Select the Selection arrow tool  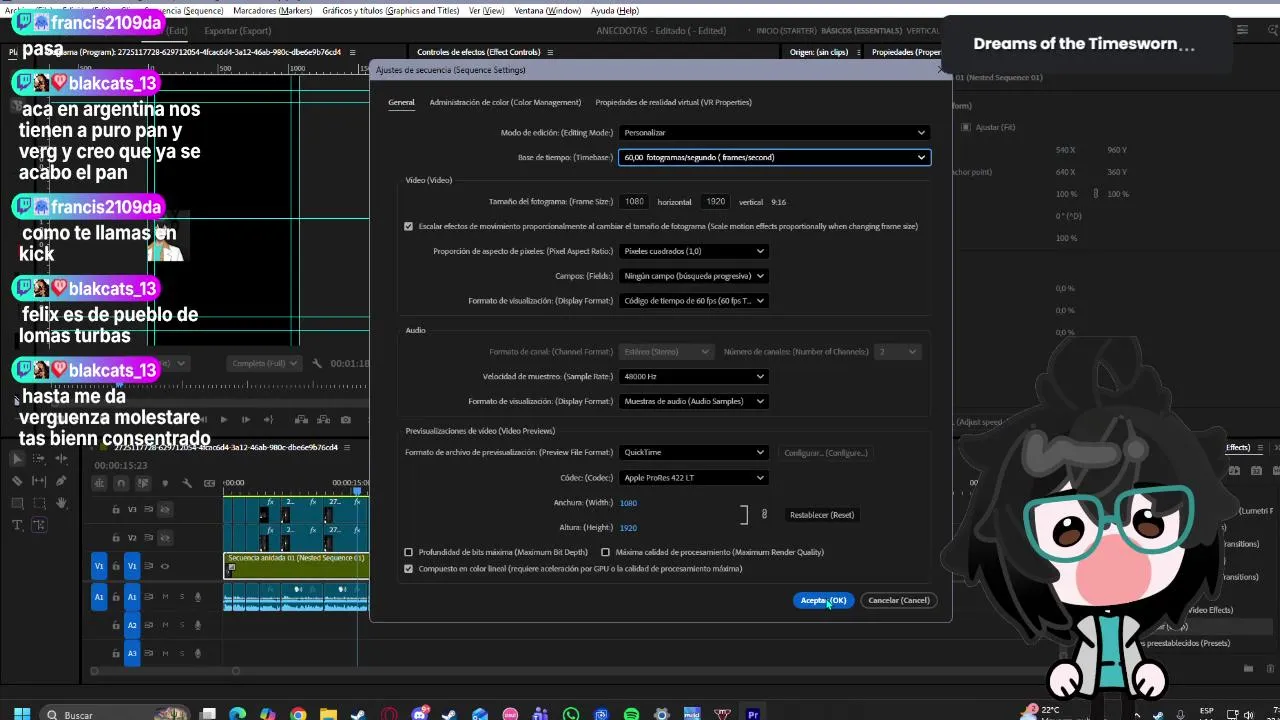click(x=17, y=458)
